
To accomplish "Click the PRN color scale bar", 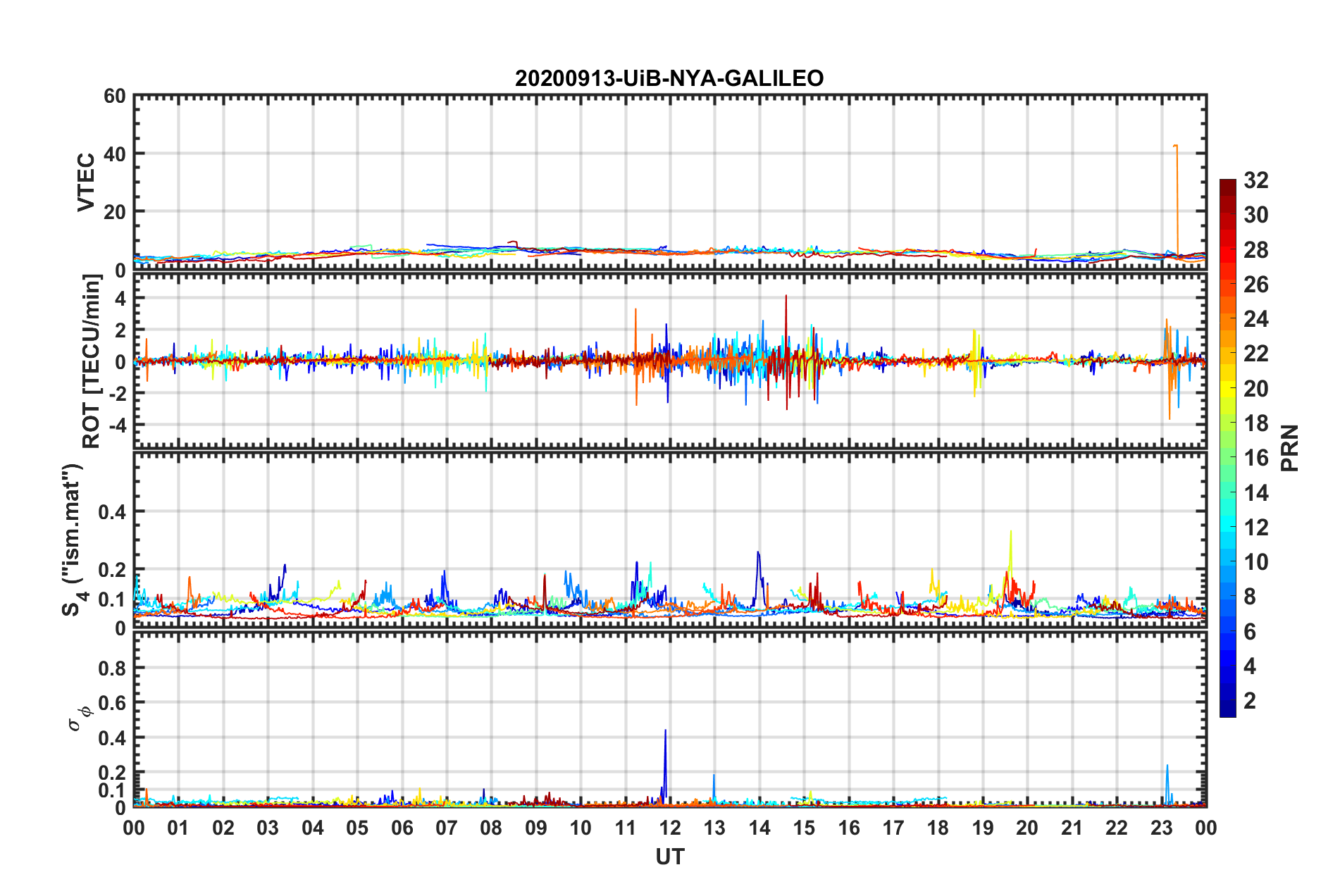I will [1228, 448].
